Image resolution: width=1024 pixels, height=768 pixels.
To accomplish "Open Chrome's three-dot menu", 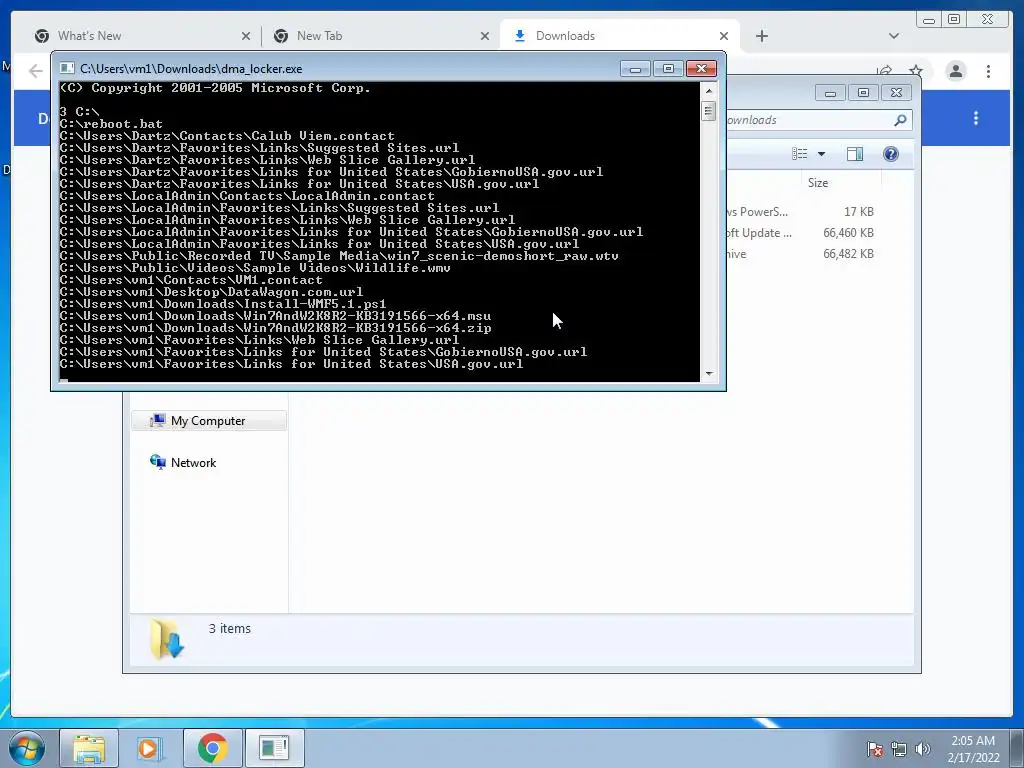I will (988, 71).
